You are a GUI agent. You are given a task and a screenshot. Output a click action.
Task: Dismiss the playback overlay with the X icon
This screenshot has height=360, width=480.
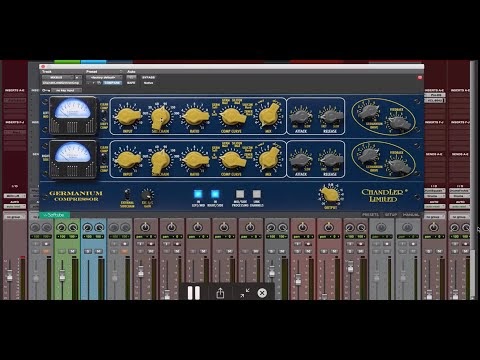pyautogui.click(x=262, y=293)
